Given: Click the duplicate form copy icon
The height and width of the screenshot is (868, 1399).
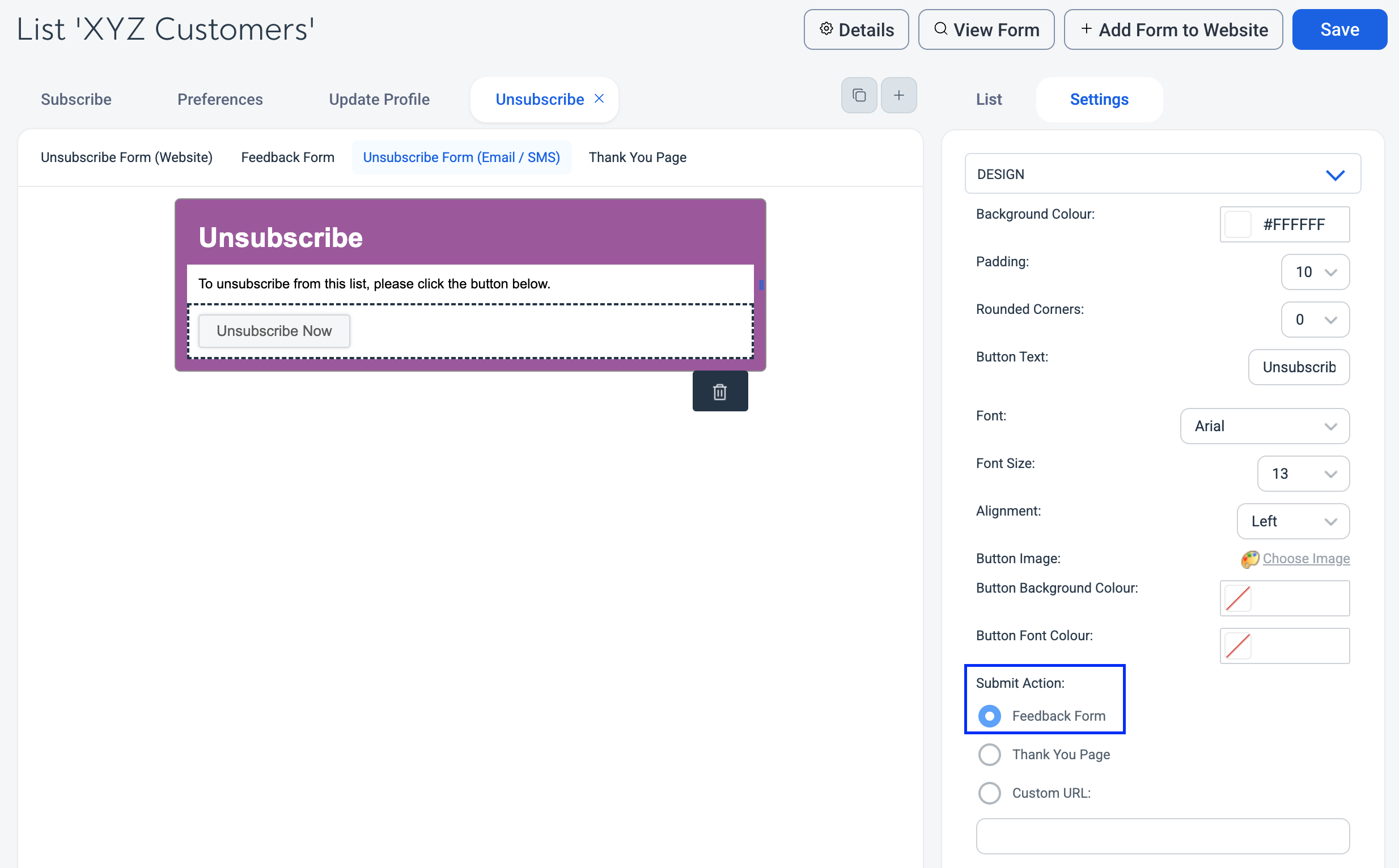Looking at the screenshot, I should pos(859,95).
